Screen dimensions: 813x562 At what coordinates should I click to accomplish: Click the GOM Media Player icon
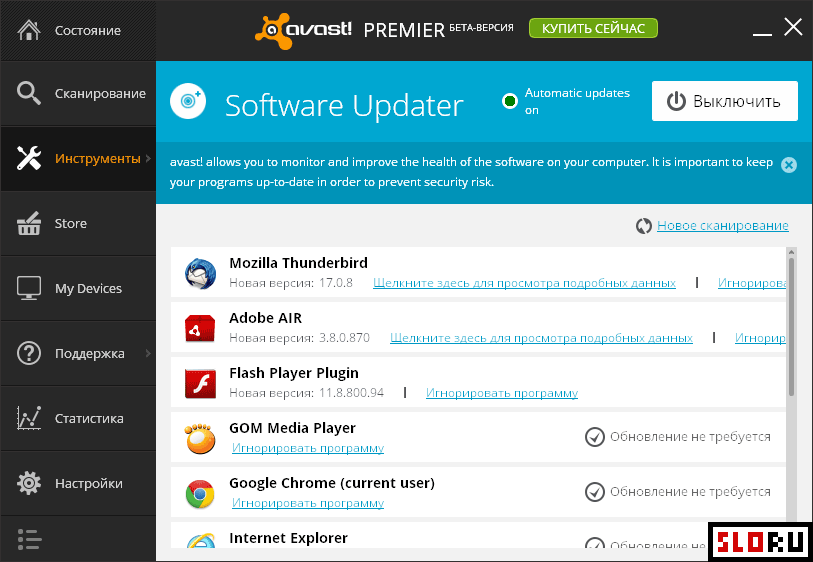(200, 439)
